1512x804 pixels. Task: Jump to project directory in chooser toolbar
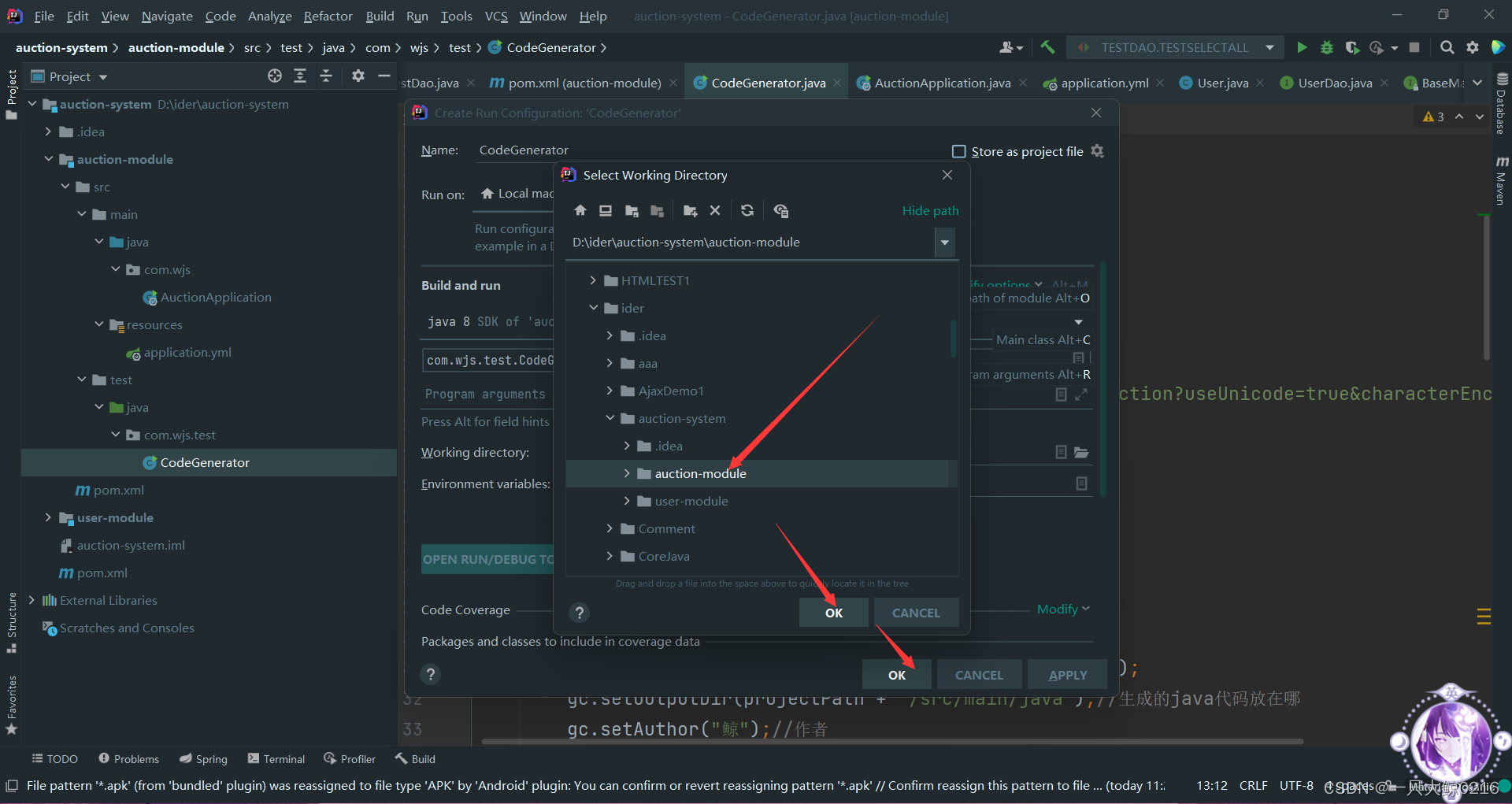[632, 210]
